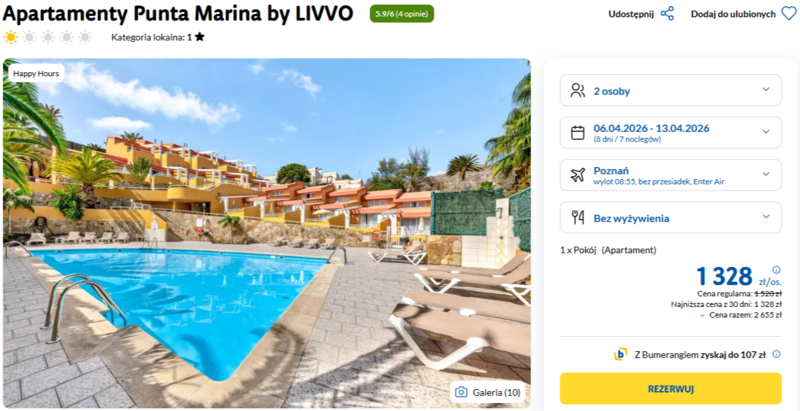This screenshot has height=411, width=800.
Task: Click the info icon next to Bumerang offer
Action: pyautogui.click(x=777, y=354)
